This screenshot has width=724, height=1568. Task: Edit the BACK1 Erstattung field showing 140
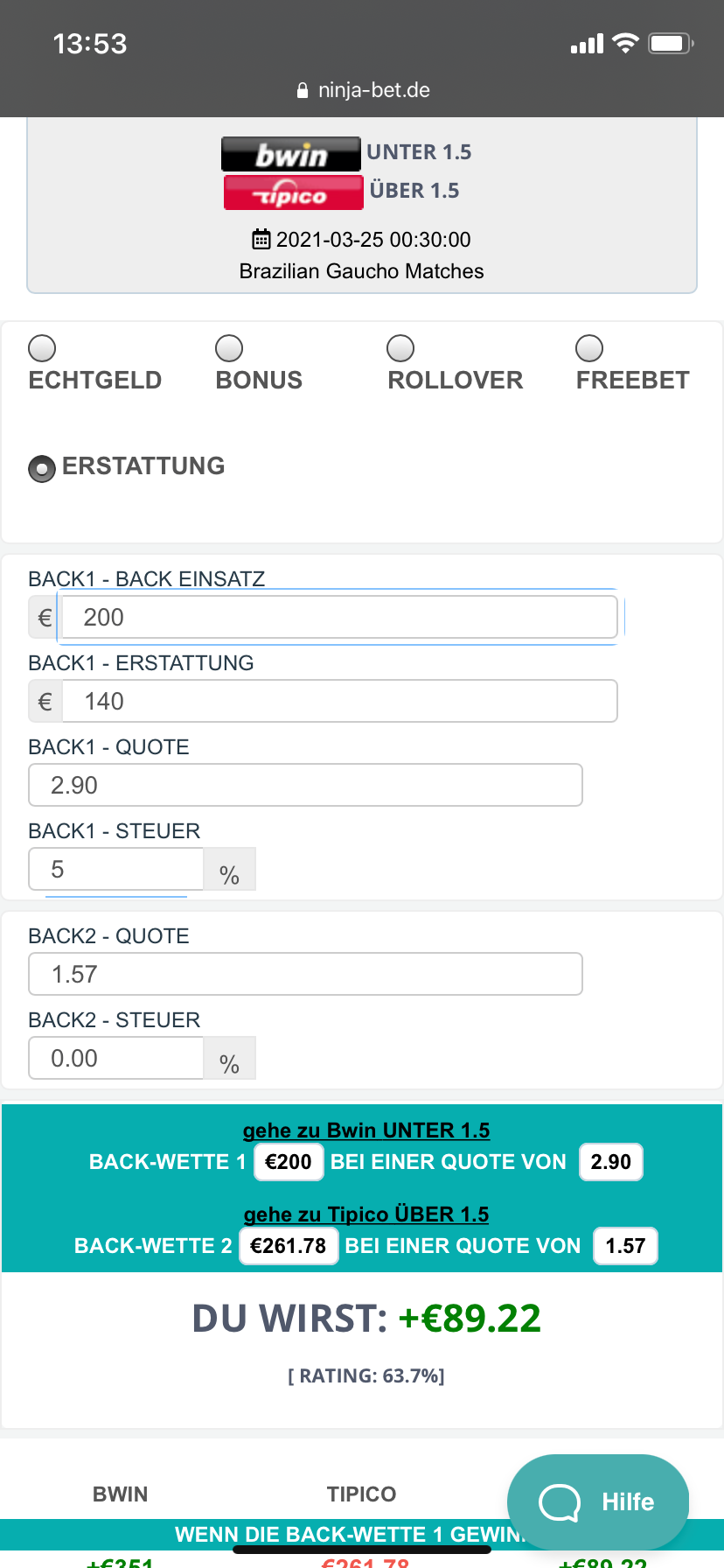pyautogui.click(x=339, y=702)
